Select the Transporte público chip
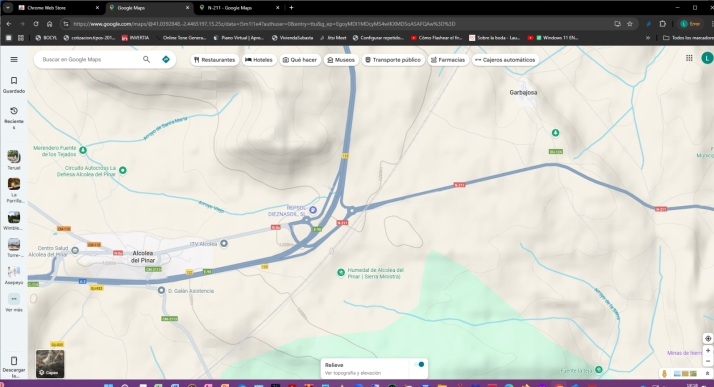714x387 pixels. (x=393, y=60)
